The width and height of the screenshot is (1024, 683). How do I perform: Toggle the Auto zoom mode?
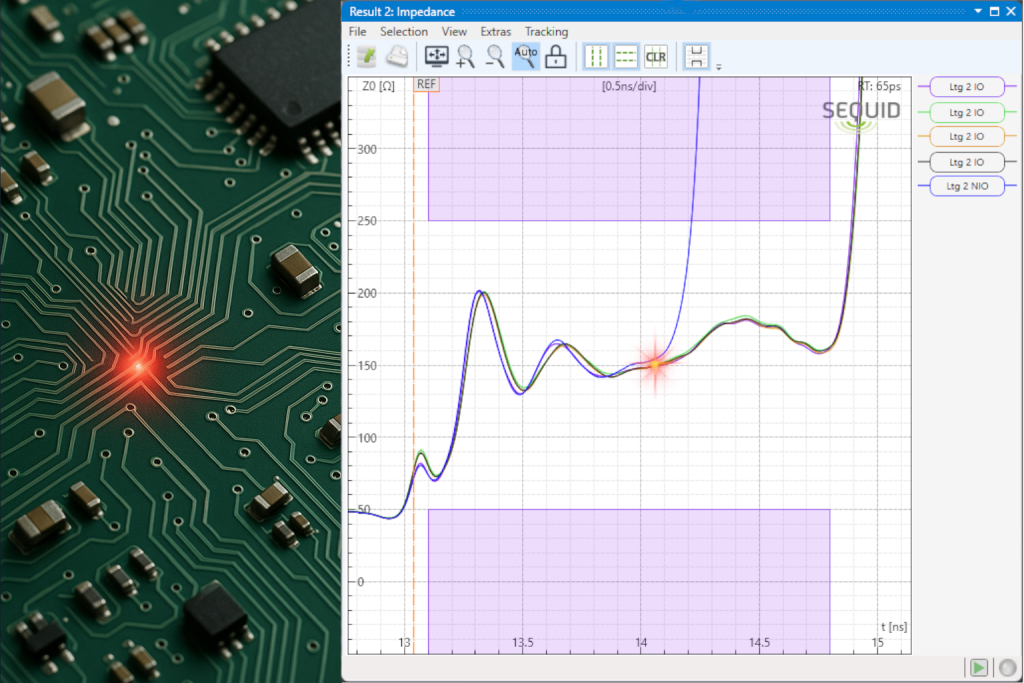pyautogui.click(x=526, y=57)
